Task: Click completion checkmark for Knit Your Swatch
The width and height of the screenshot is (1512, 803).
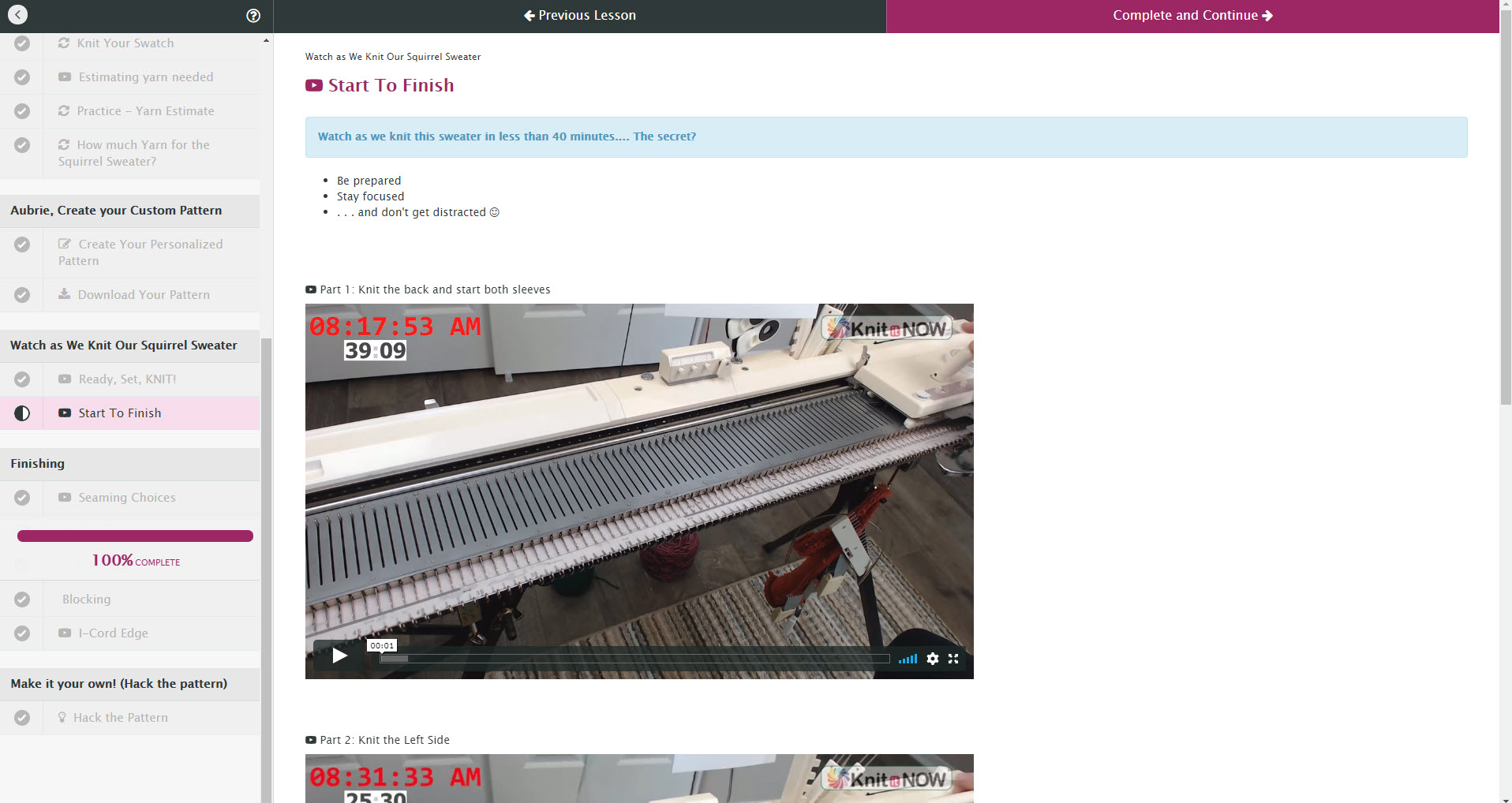Action: click(22, 44)
